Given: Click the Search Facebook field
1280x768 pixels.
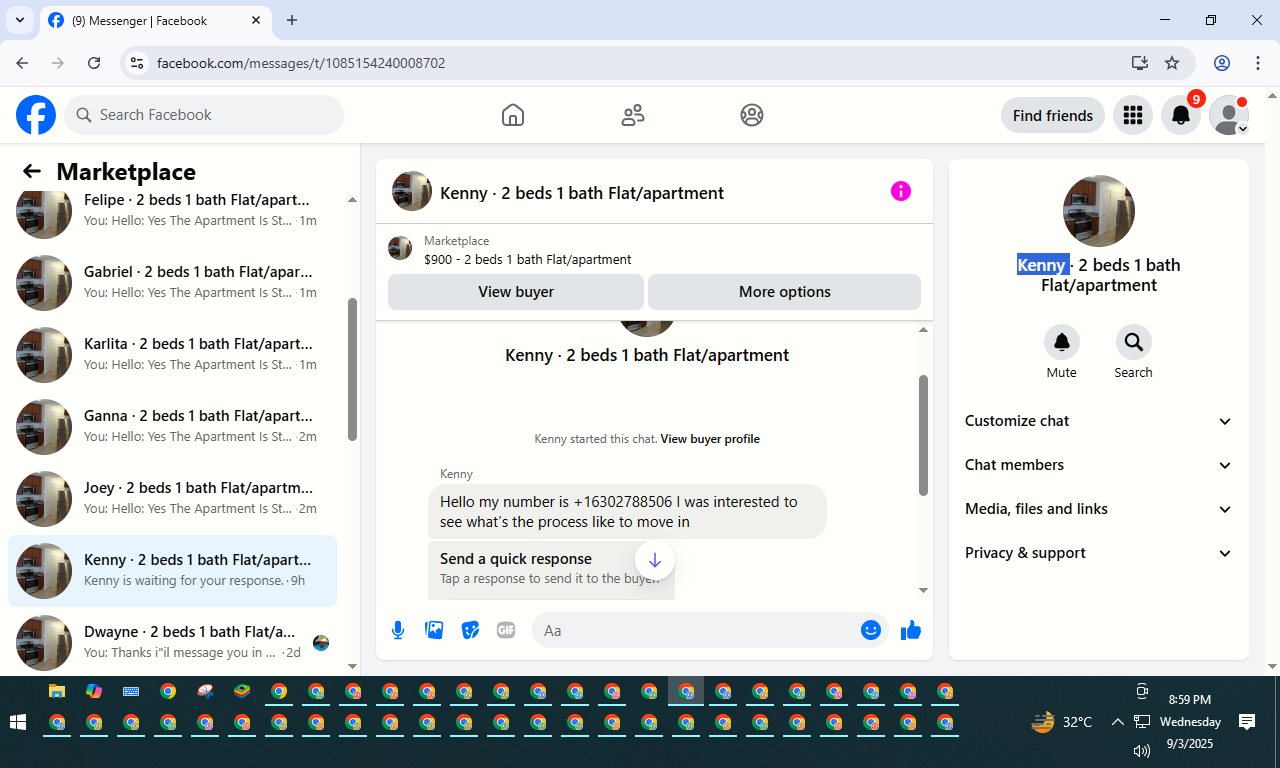Looking at the screenshot, I should (204, 115).
